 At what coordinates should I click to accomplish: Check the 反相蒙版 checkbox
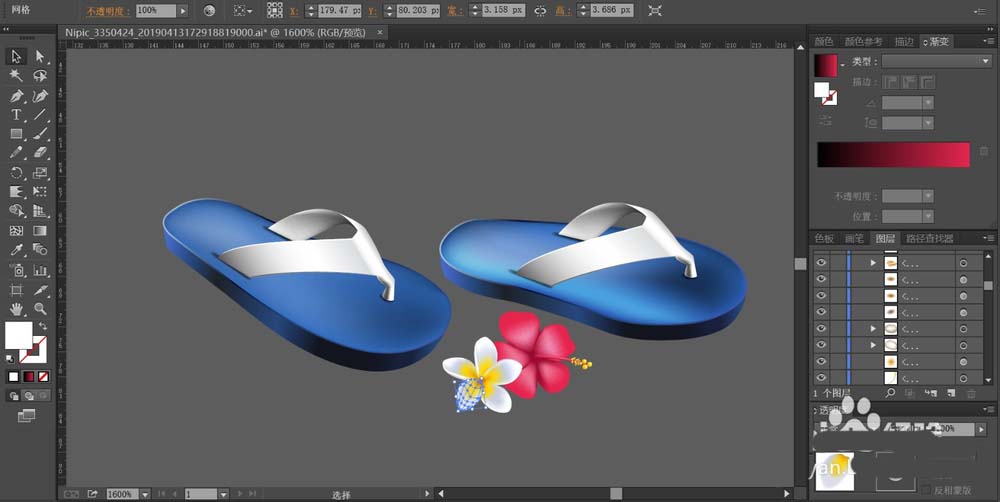[926, 490]
